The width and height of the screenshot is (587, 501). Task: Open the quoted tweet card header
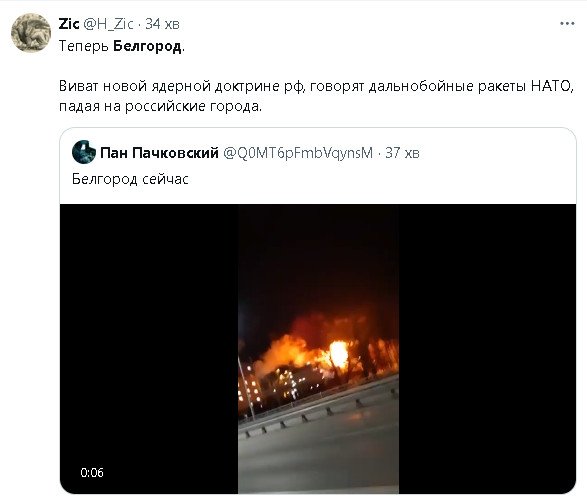[x=246, y=153]
